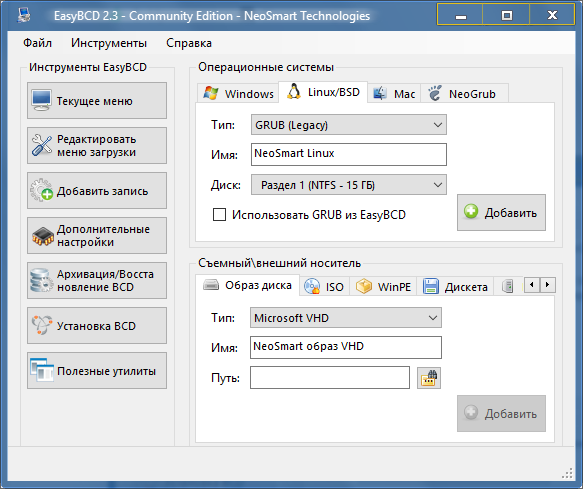
Task: Click the NeoSmart Linux name field
Action: (349, 154)
